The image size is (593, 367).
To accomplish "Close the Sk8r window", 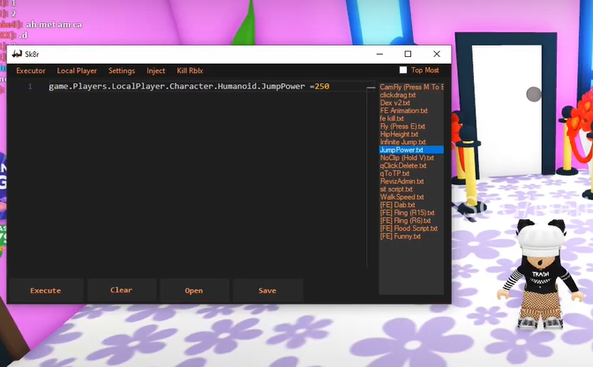I will point(436,54).
